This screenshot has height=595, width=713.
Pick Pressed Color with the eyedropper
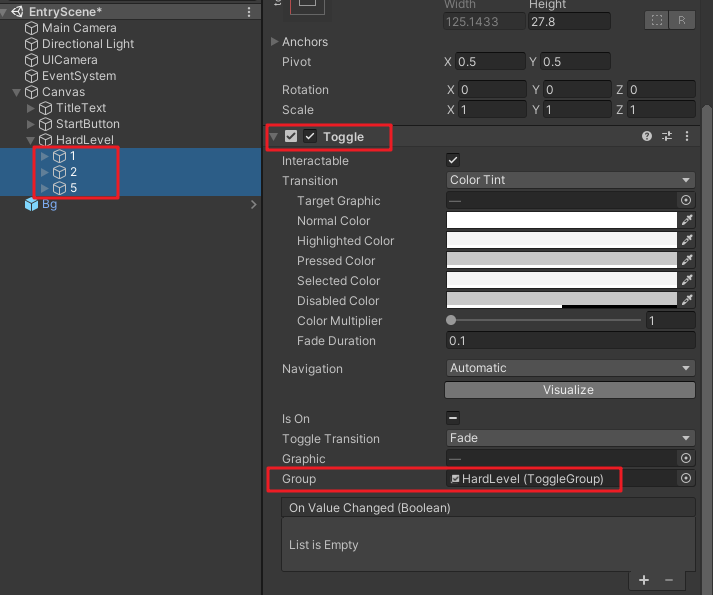pyautogui.click(x=687, y=260)
